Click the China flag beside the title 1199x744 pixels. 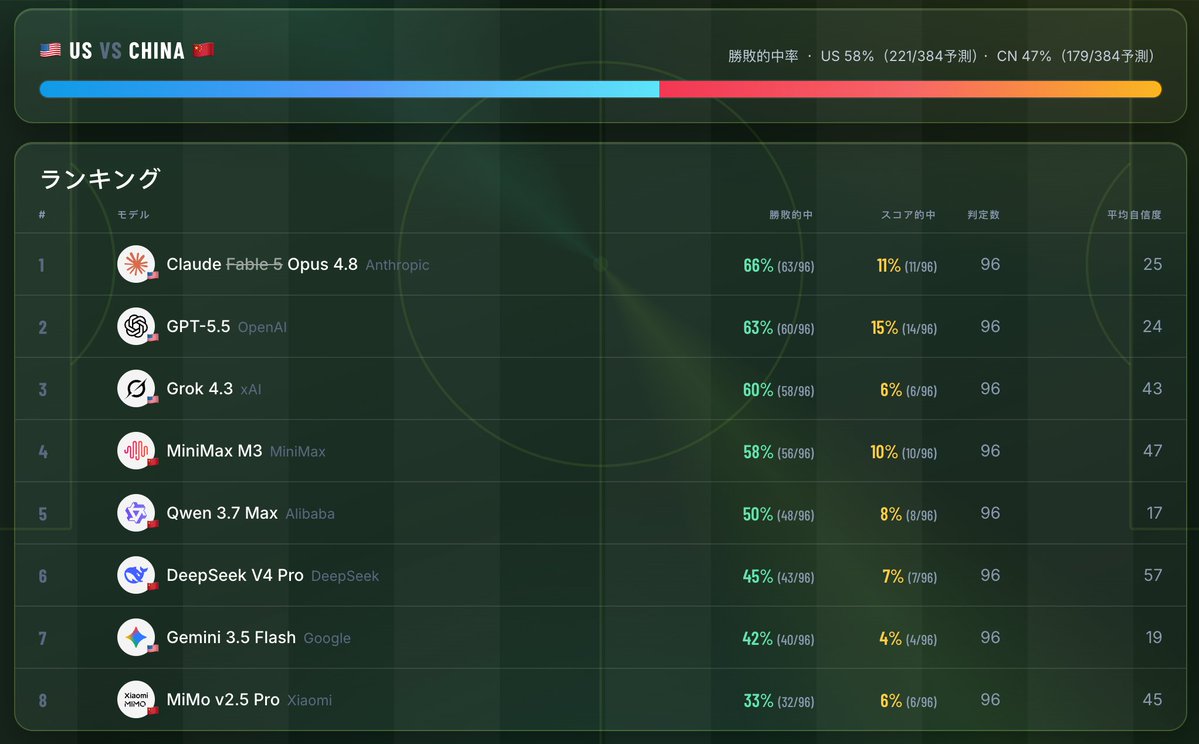(203, 50)
